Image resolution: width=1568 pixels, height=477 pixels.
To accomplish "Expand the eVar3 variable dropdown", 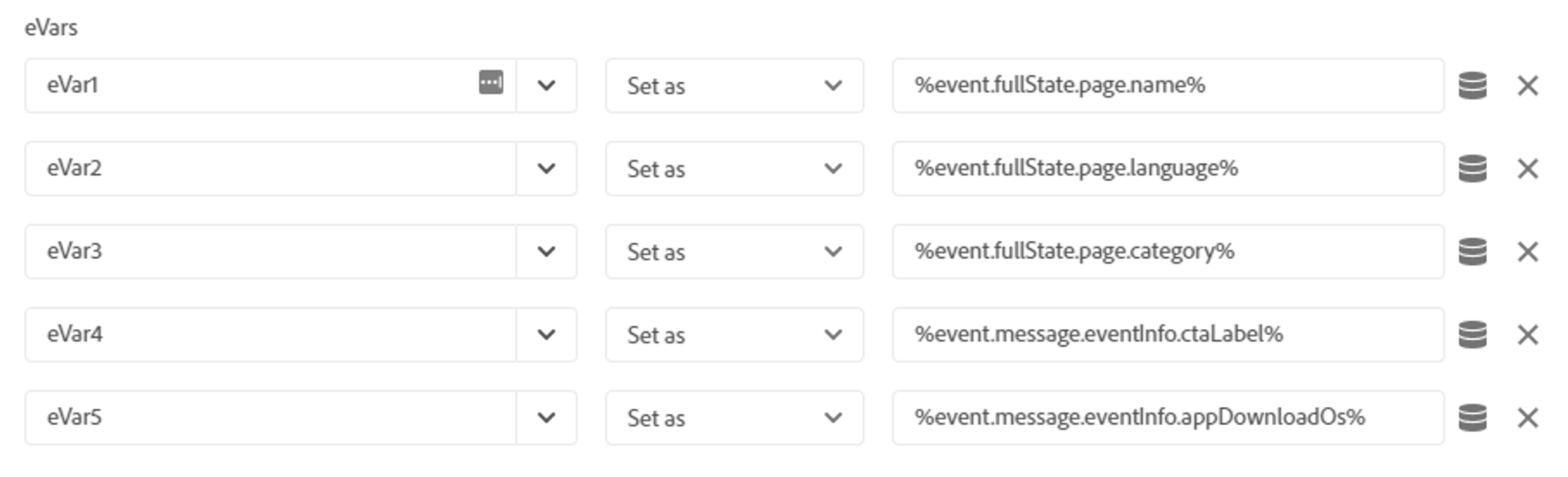I will (x=547, y=252).
